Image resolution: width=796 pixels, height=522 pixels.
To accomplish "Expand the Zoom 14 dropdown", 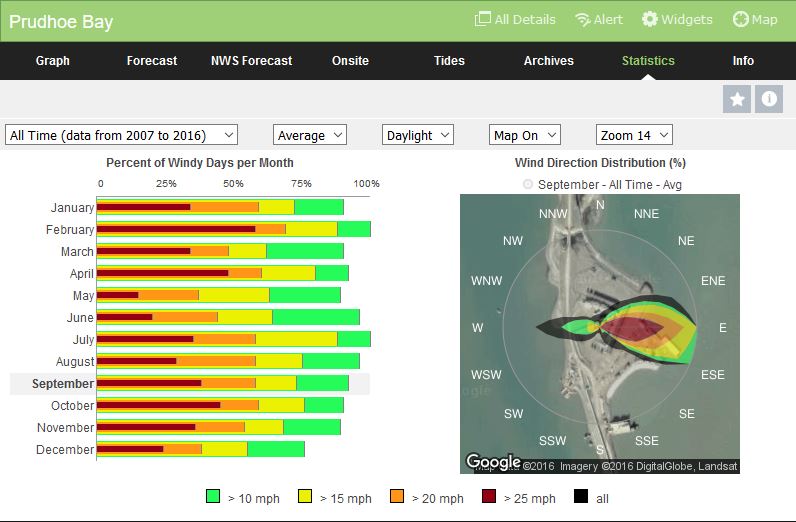I will pos(634,135).
